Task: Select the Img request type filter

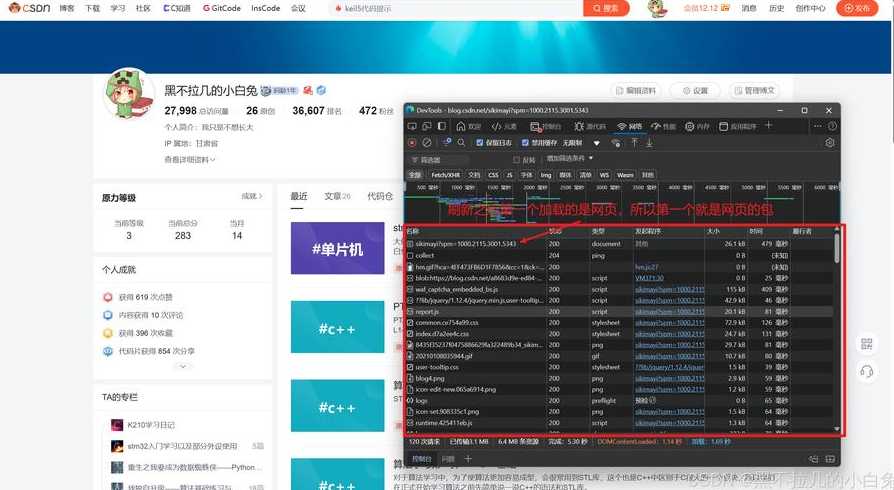Action: tap(546, 175)
